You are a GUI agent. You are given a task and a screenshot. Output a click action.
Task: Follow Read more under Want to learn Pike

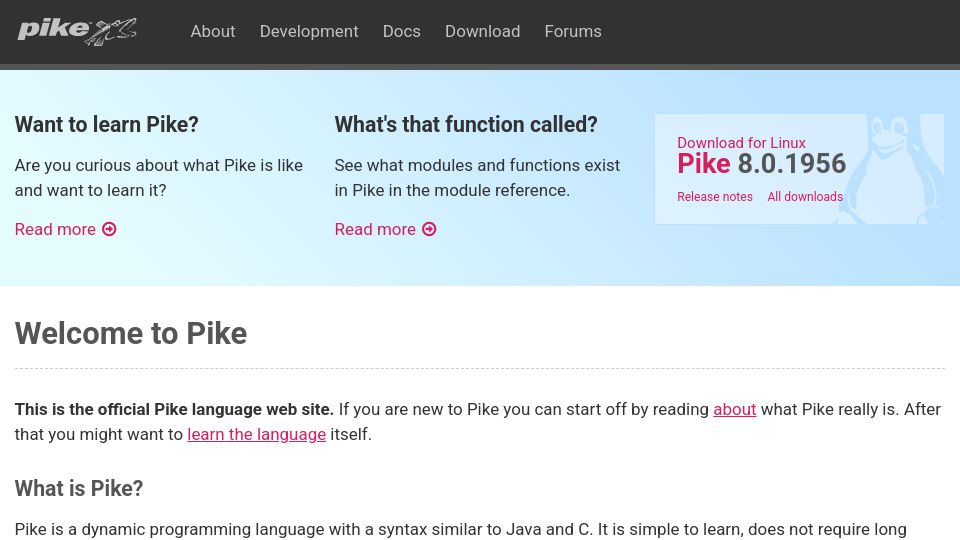click(x=66, y=229)
